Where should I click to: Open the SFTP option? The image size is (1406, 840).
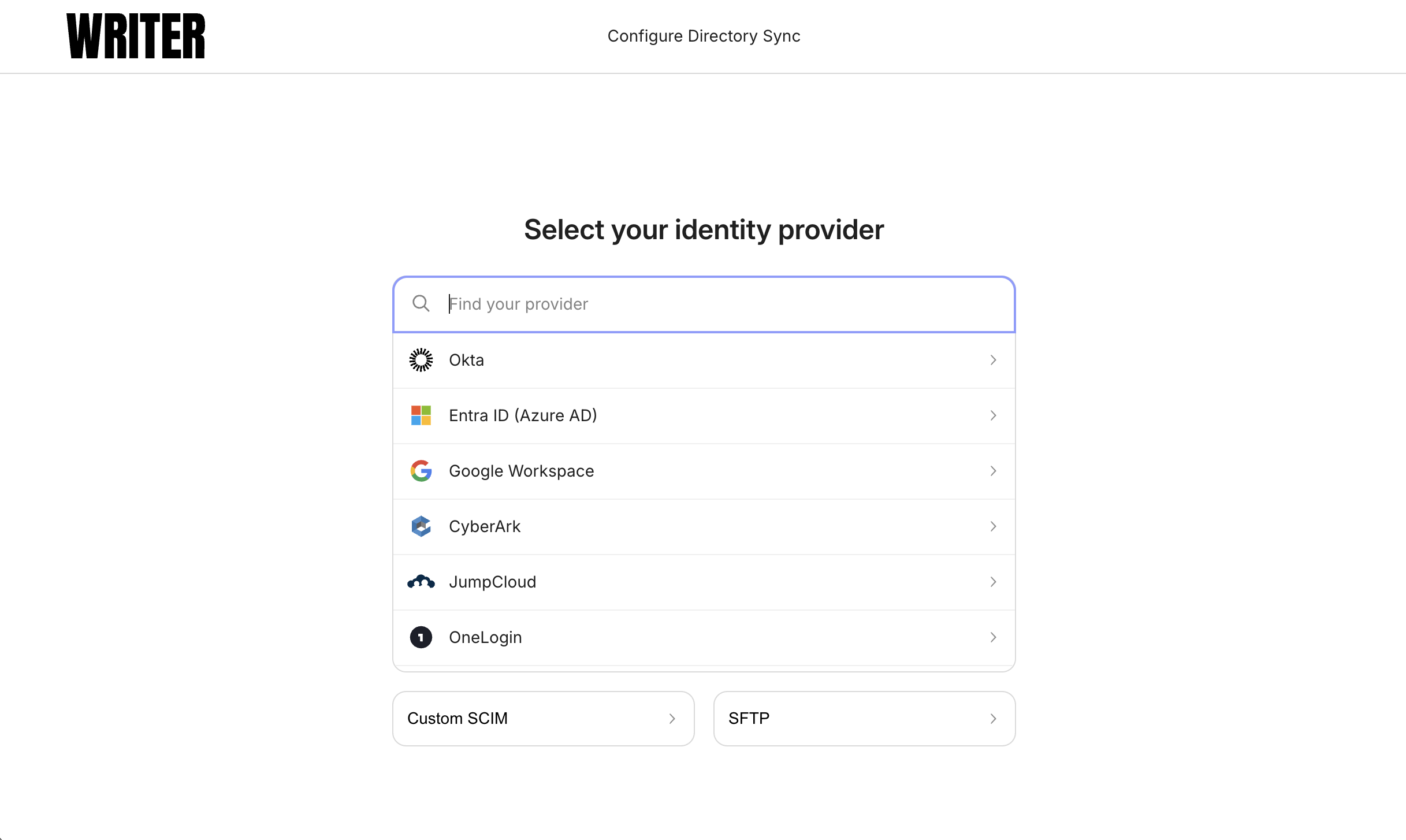click(x=865, y=719)
